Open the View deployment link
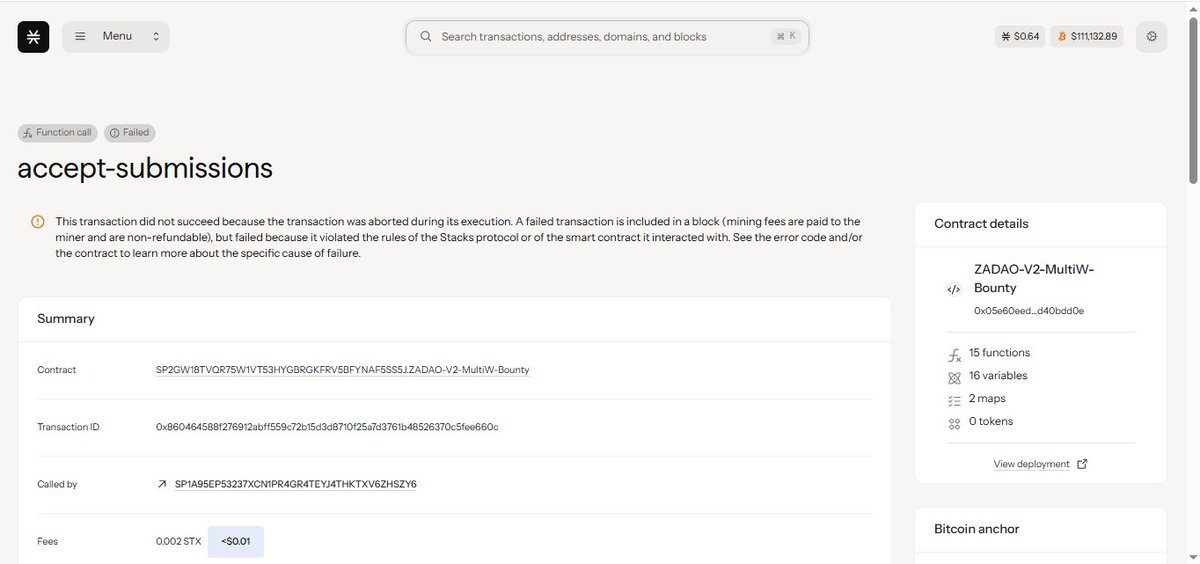Image resolution: width=1200 pixels, height=564 pixels. tap(1031, 464)
